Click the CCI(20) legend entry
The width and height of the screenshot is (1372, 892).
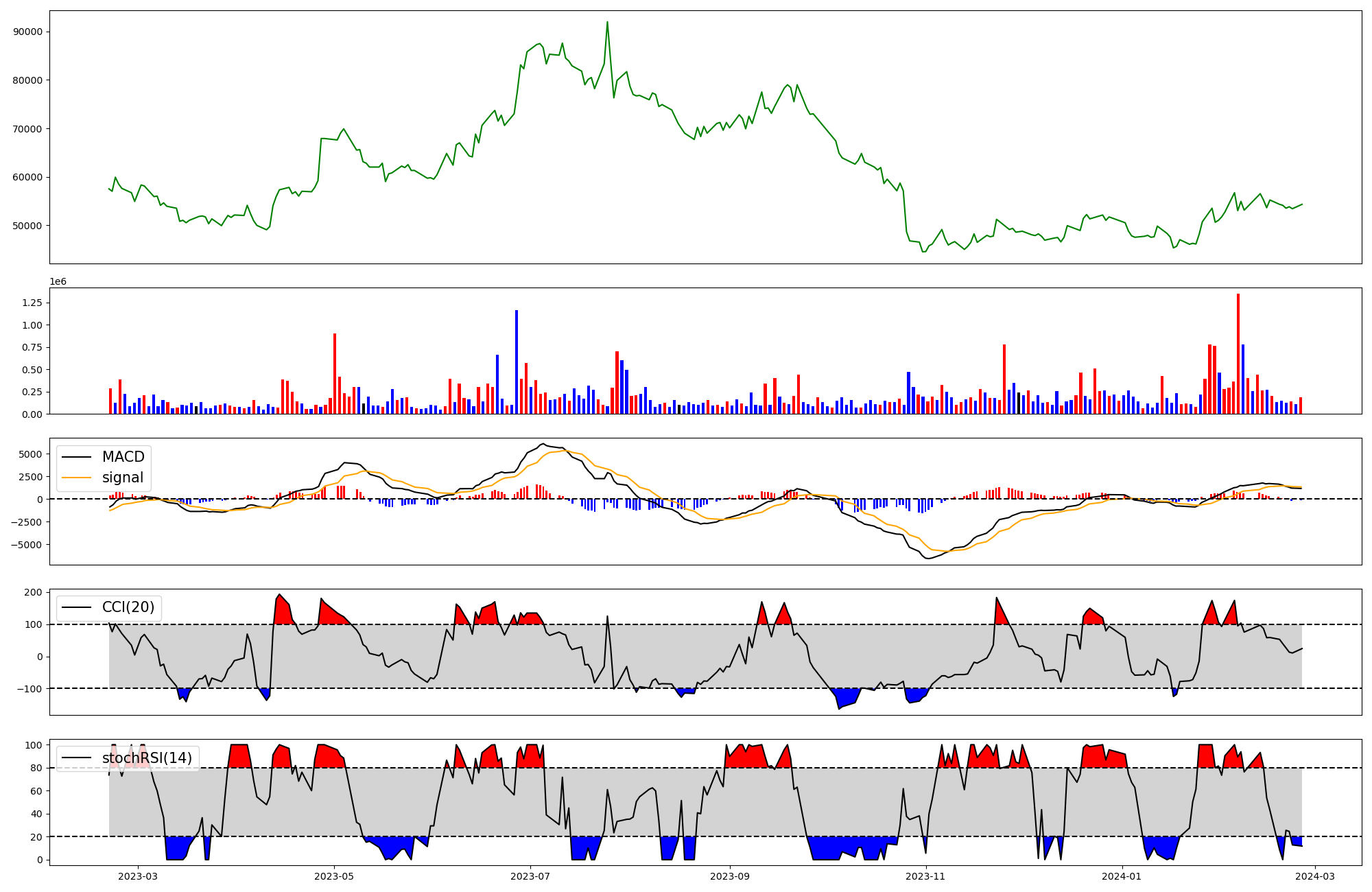pyautogui.click(x=128, y=607)
